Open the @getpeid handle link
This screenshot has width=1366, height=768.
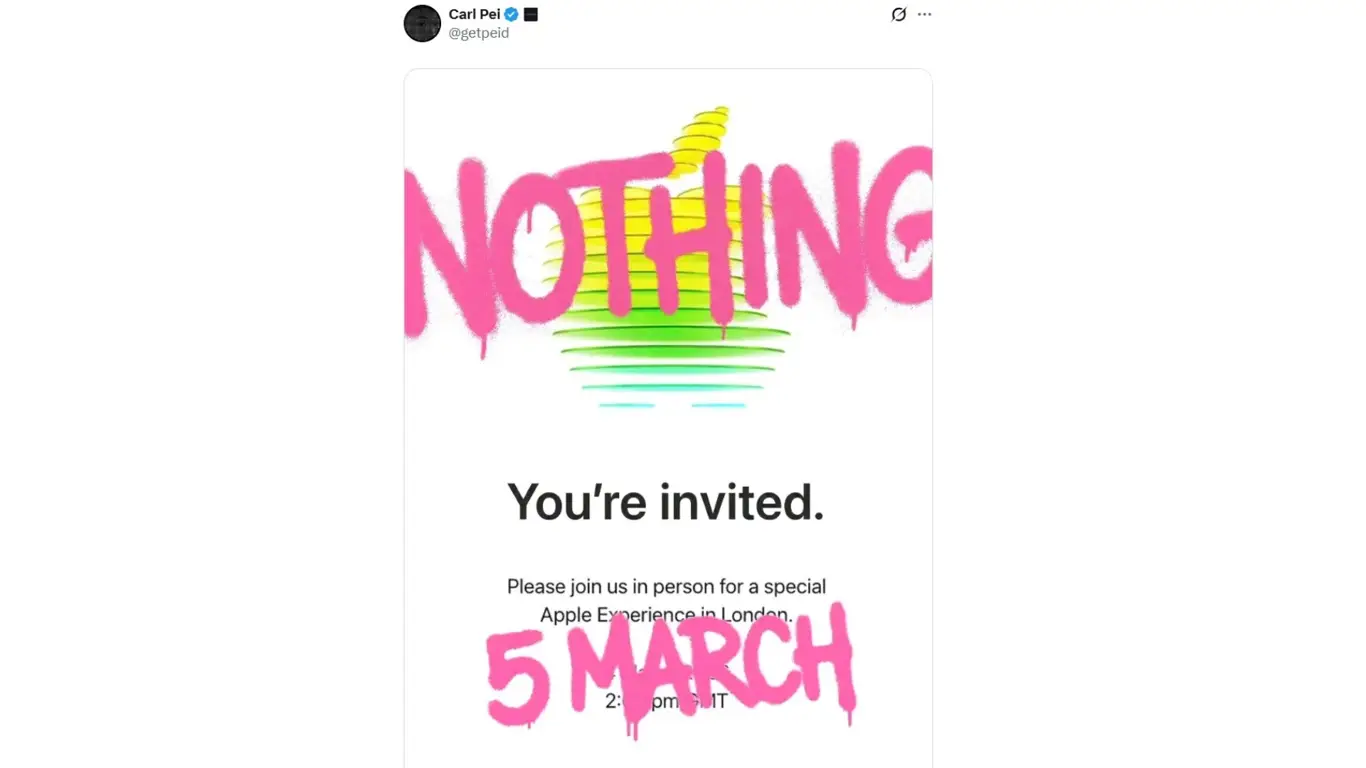(x=478, y=33)
